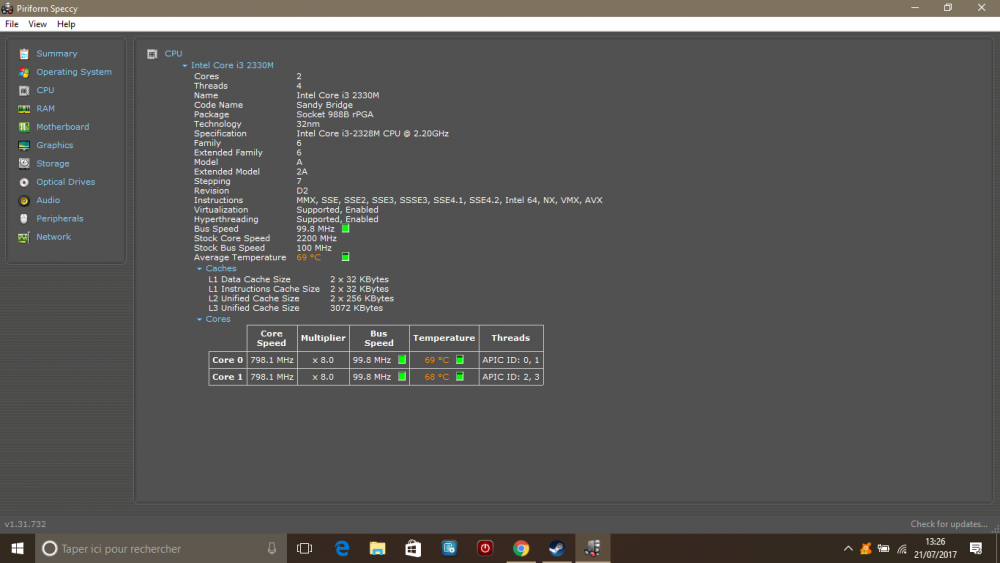
Task: Go to the Network section
Action: (x=53, y=237)
